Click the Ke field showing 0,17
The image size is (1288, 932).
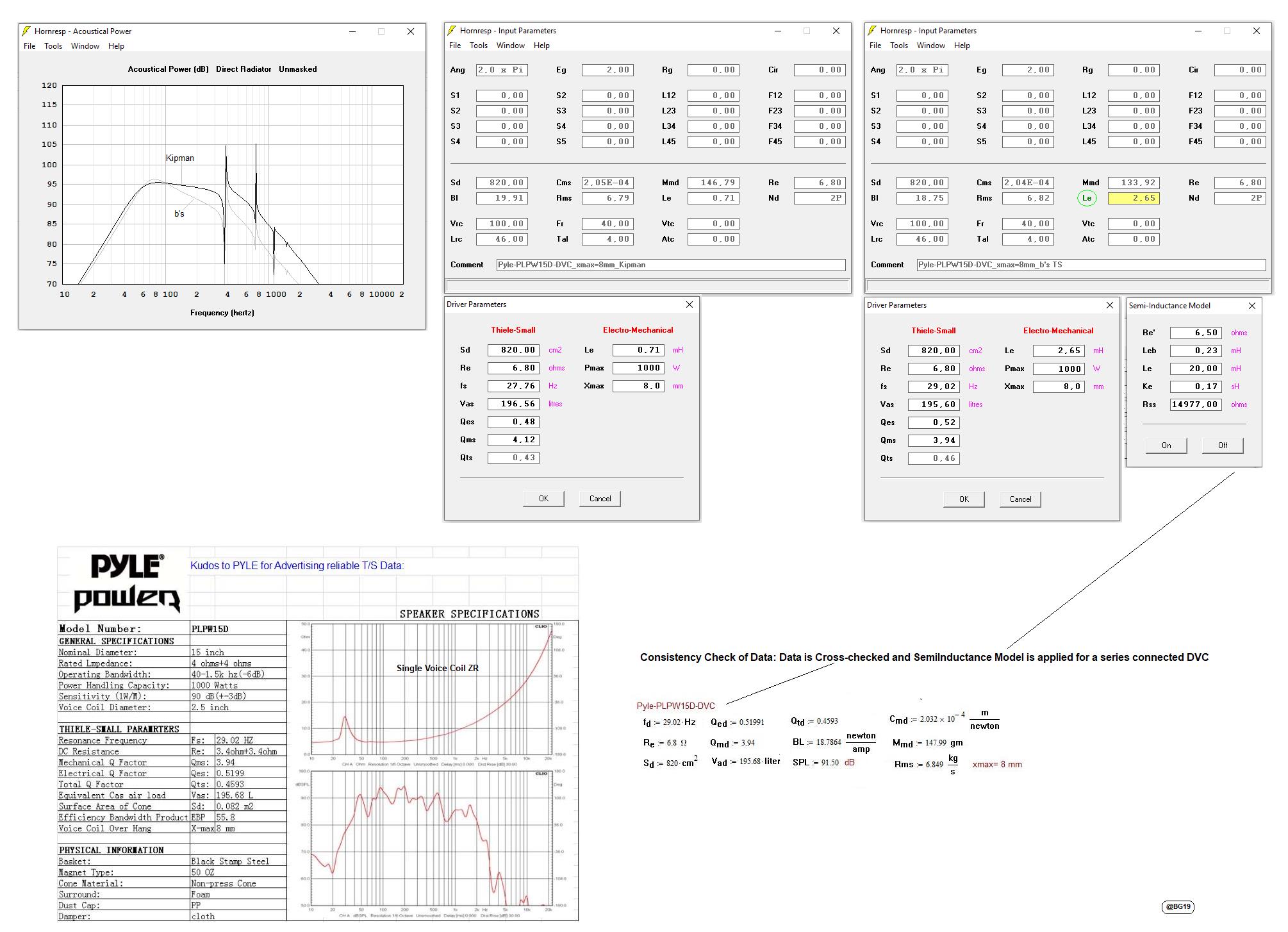click(x=1196, y=387)
